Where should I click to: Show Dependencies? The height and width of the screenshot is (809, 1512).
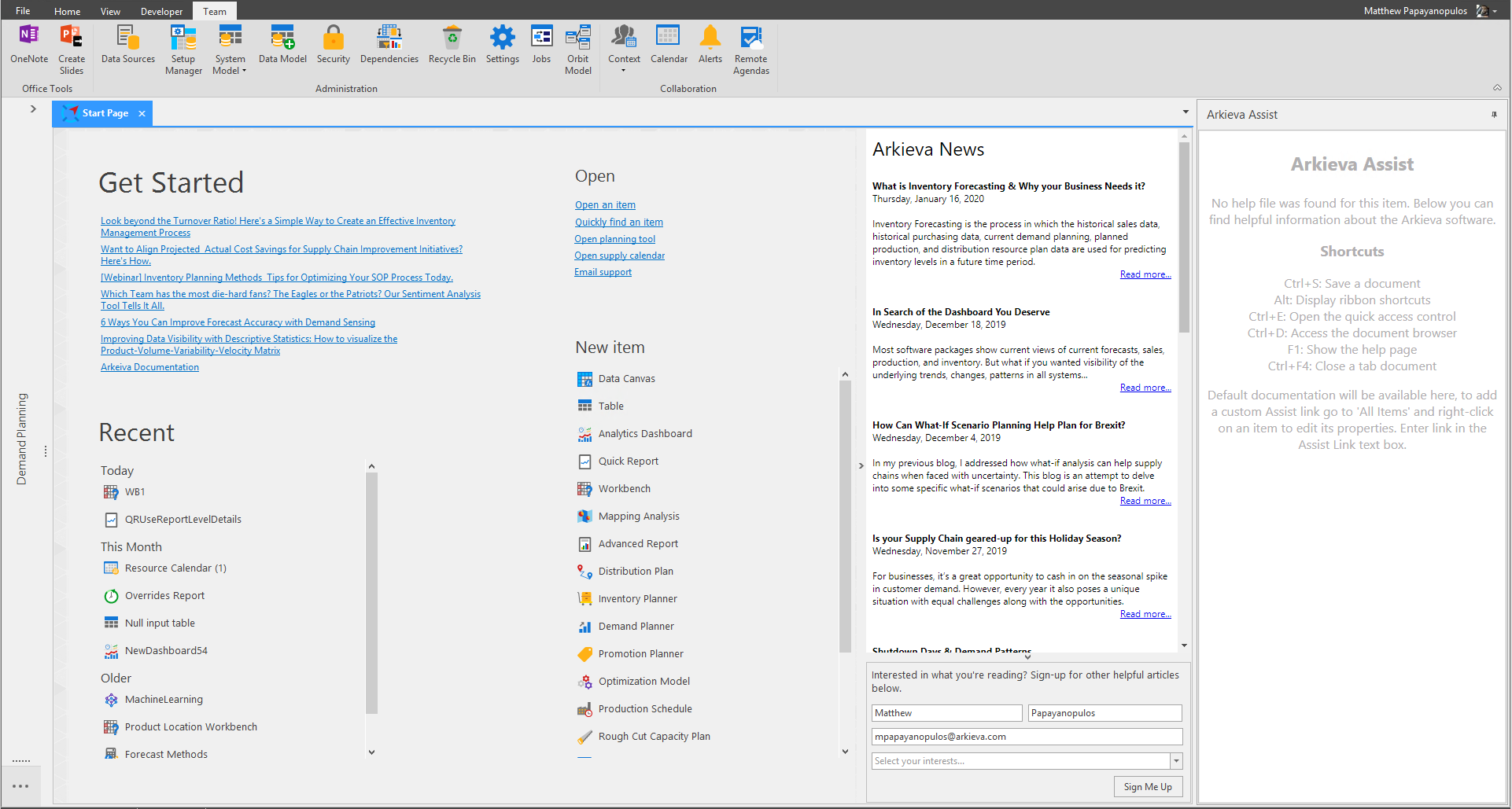coord(389,44)
